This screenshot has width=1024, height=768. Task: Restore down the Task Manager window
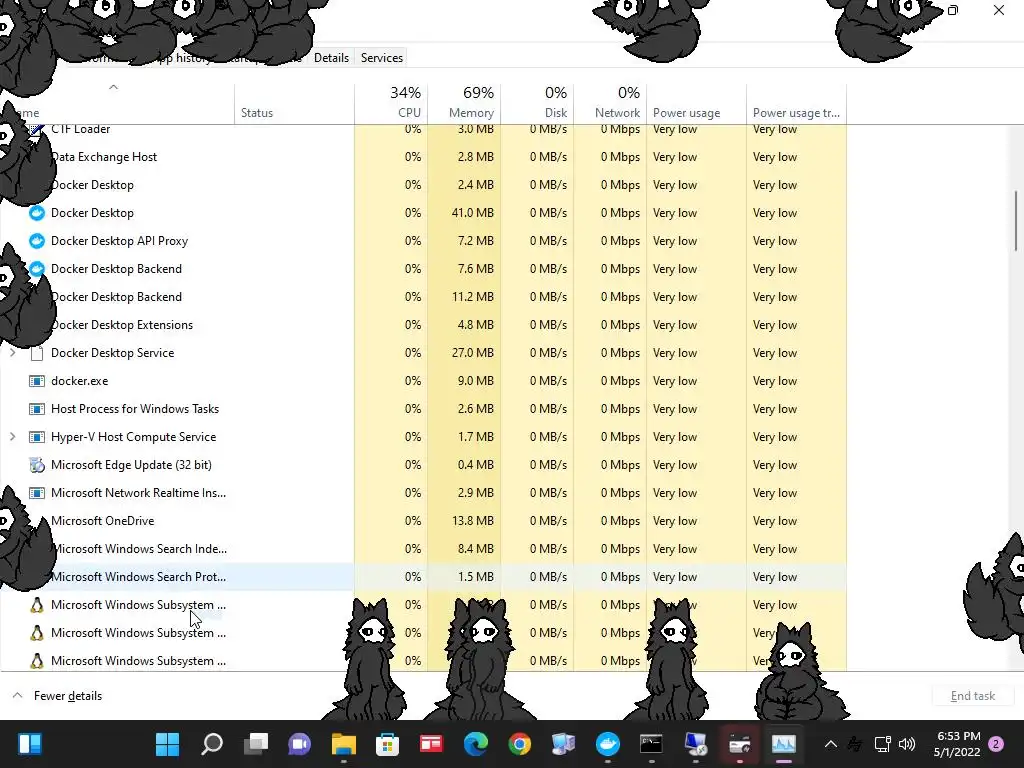pyautogui.click(x=953, y=10)
